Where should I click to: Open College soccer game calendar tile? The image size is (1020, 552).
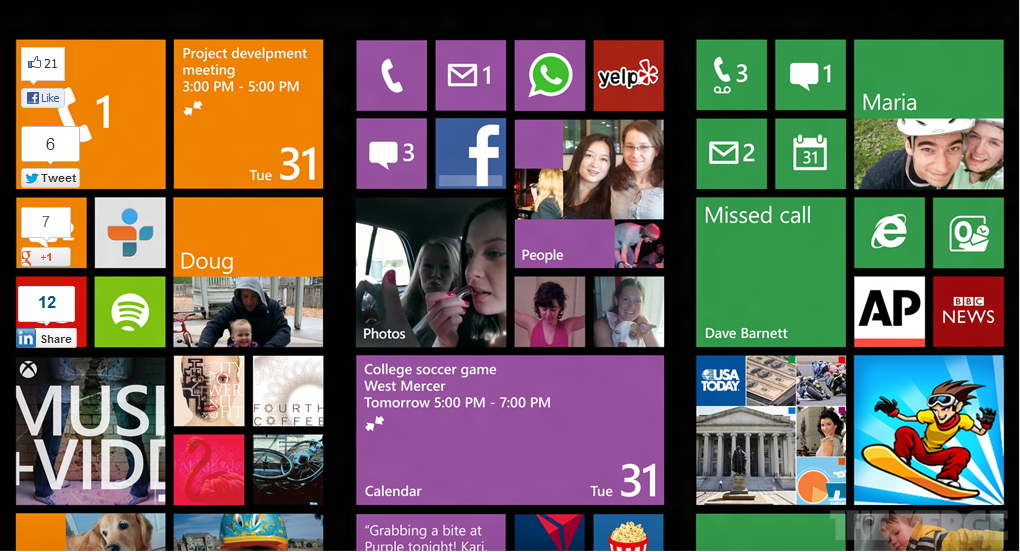point(509,429)
